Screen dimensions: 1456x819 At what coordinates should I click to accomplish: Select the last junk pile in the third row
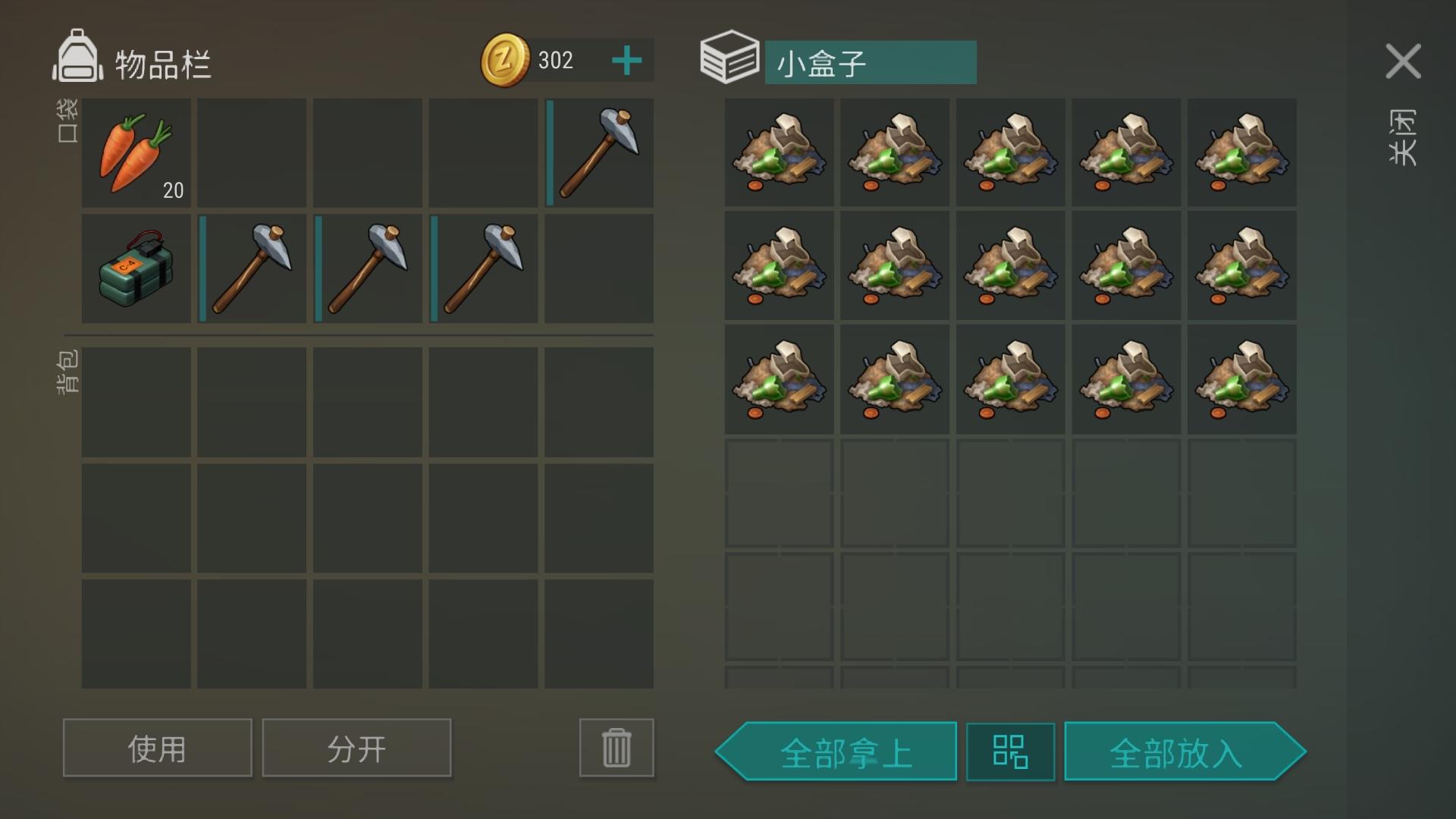click(x=1241, y=380)
